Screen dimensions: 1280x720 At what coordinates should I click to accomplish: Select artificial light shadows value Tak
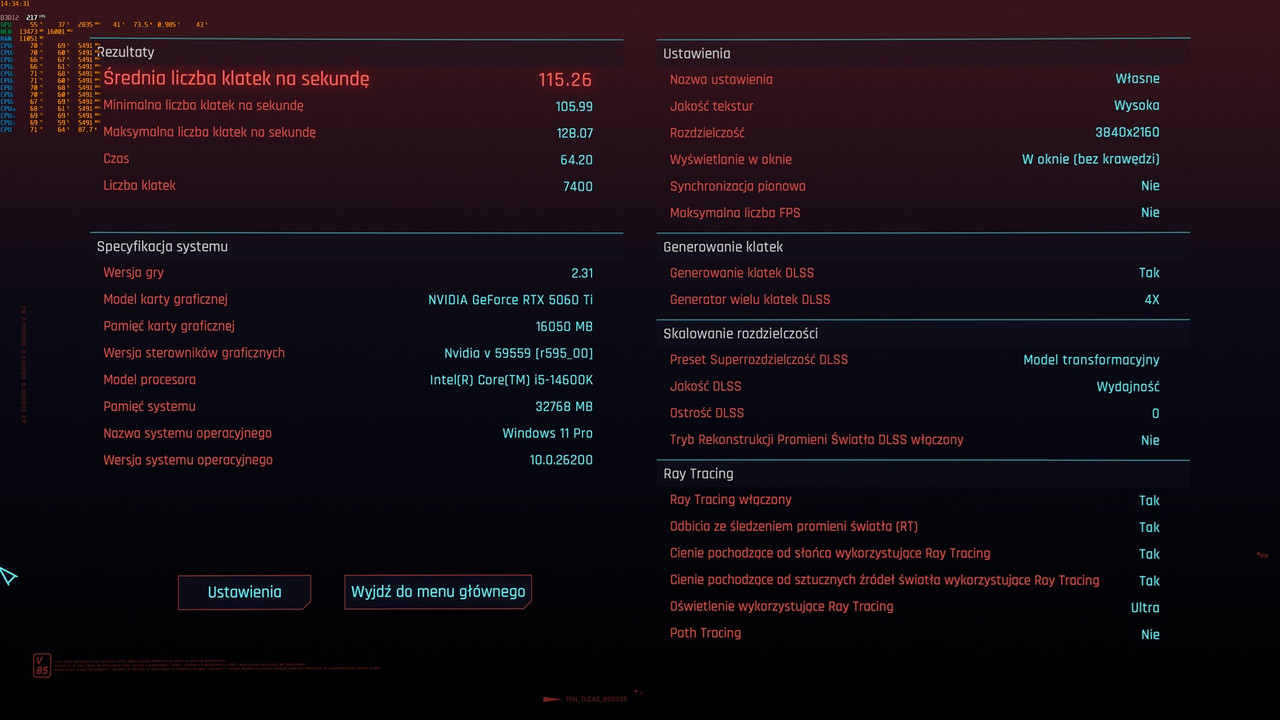click(x=1149, y=582)
